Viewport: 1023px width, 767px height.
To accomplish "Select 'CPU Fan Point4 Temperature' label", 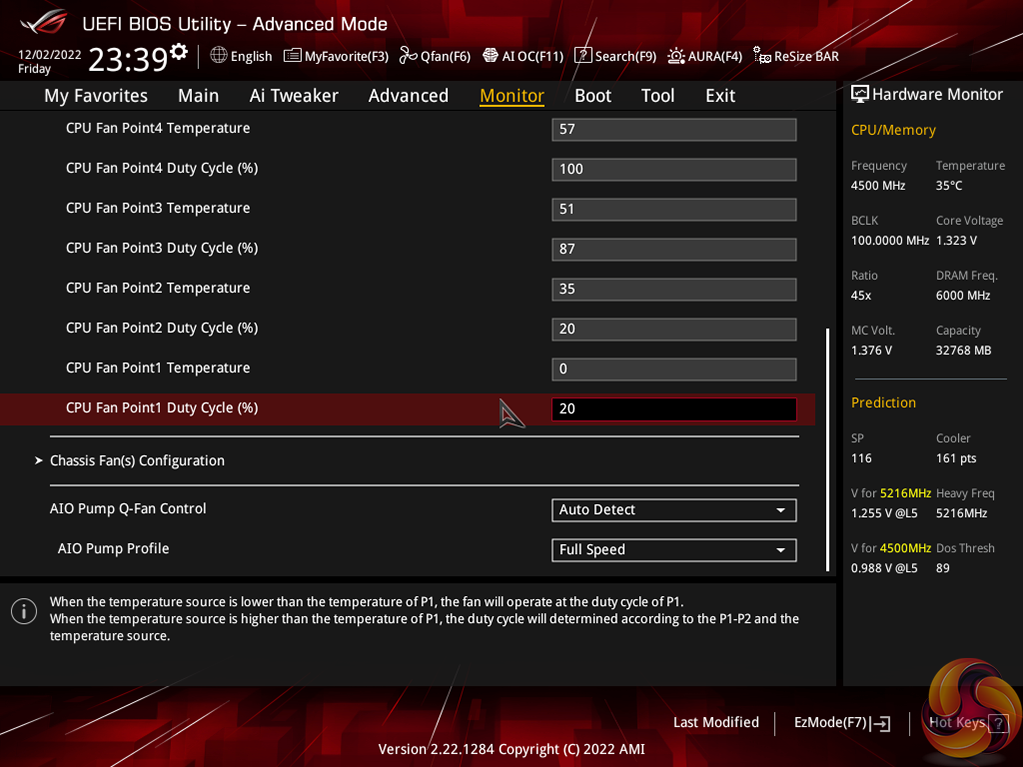I will point(158,128).
